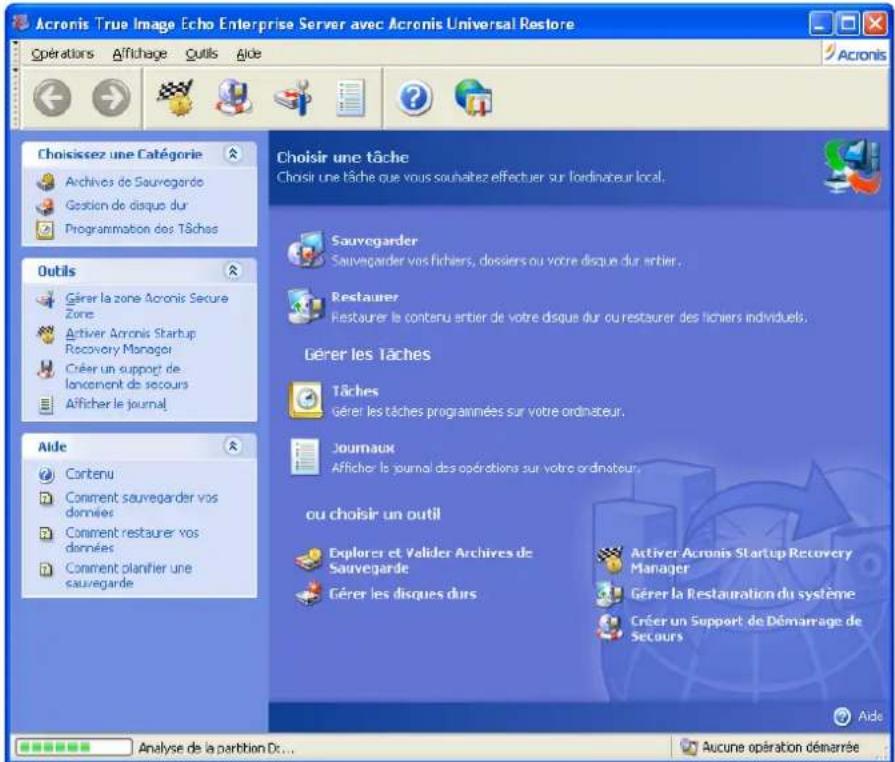Select Gérer la zone Acronis Secure Zone
This screenshot has height=762, width=895.
pos(147,306)
